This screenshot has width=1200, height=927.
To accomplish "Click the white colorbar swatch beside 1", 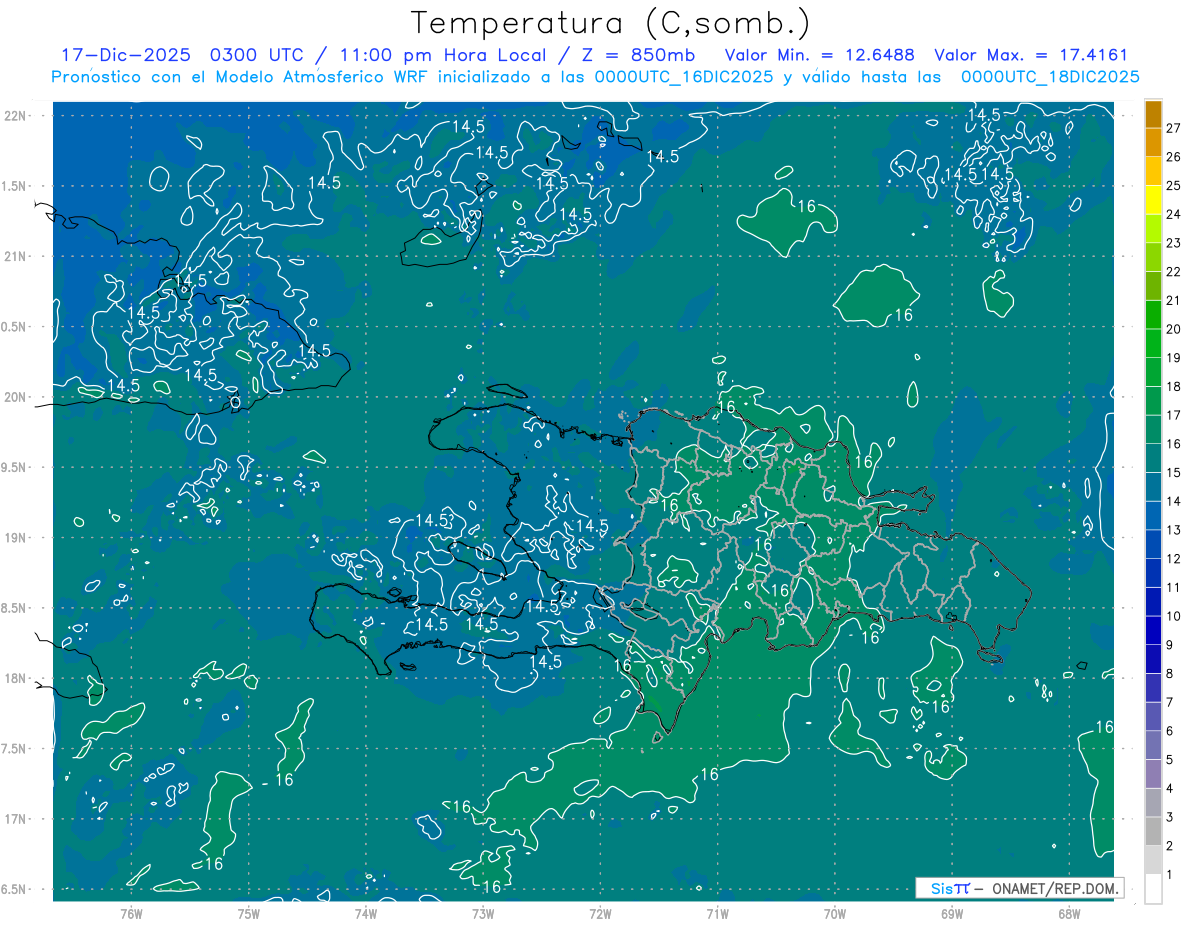I will click(1153, 888).
